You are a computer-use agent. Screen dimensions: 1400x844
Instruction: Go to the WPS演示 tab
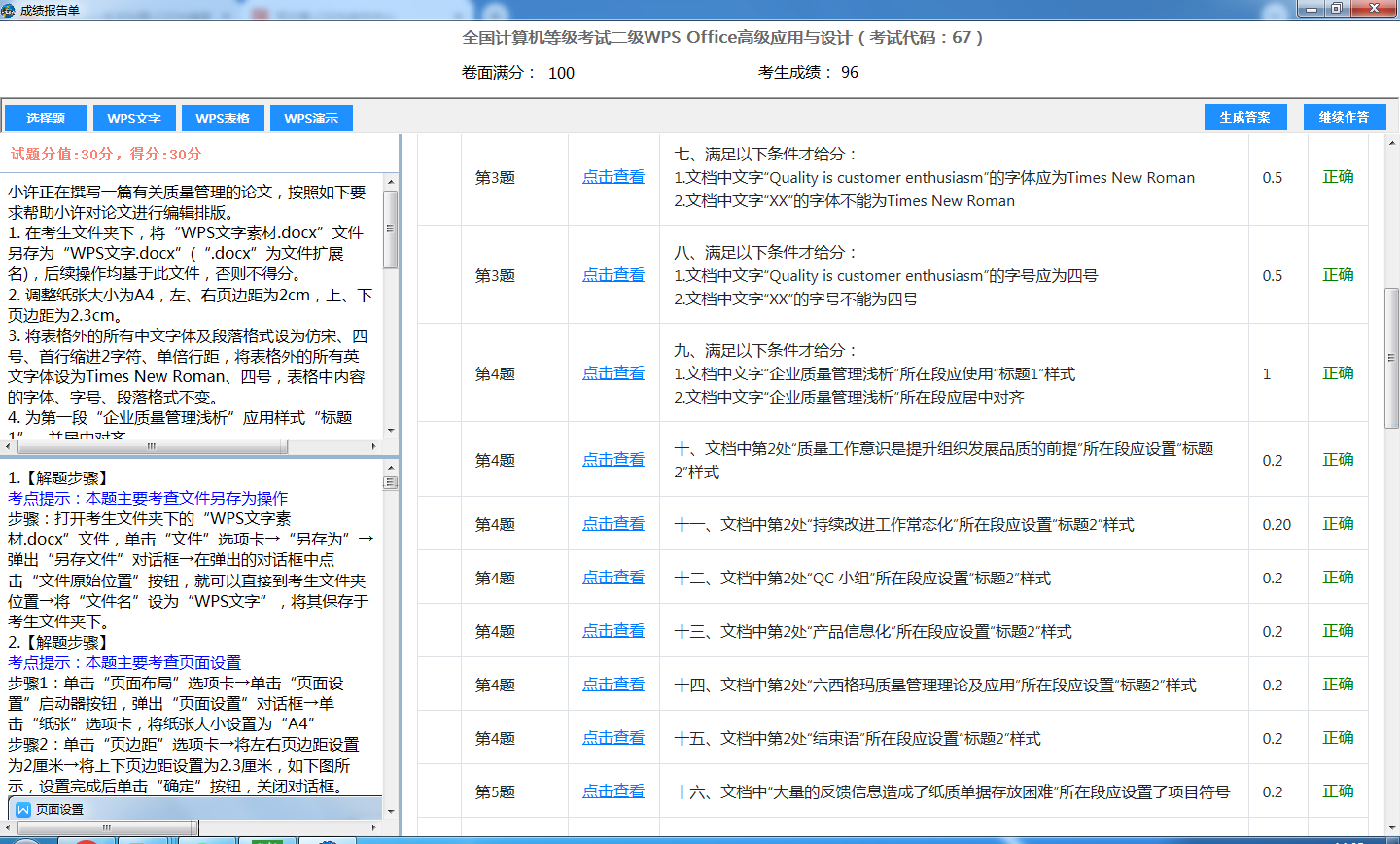coord(311,118)
